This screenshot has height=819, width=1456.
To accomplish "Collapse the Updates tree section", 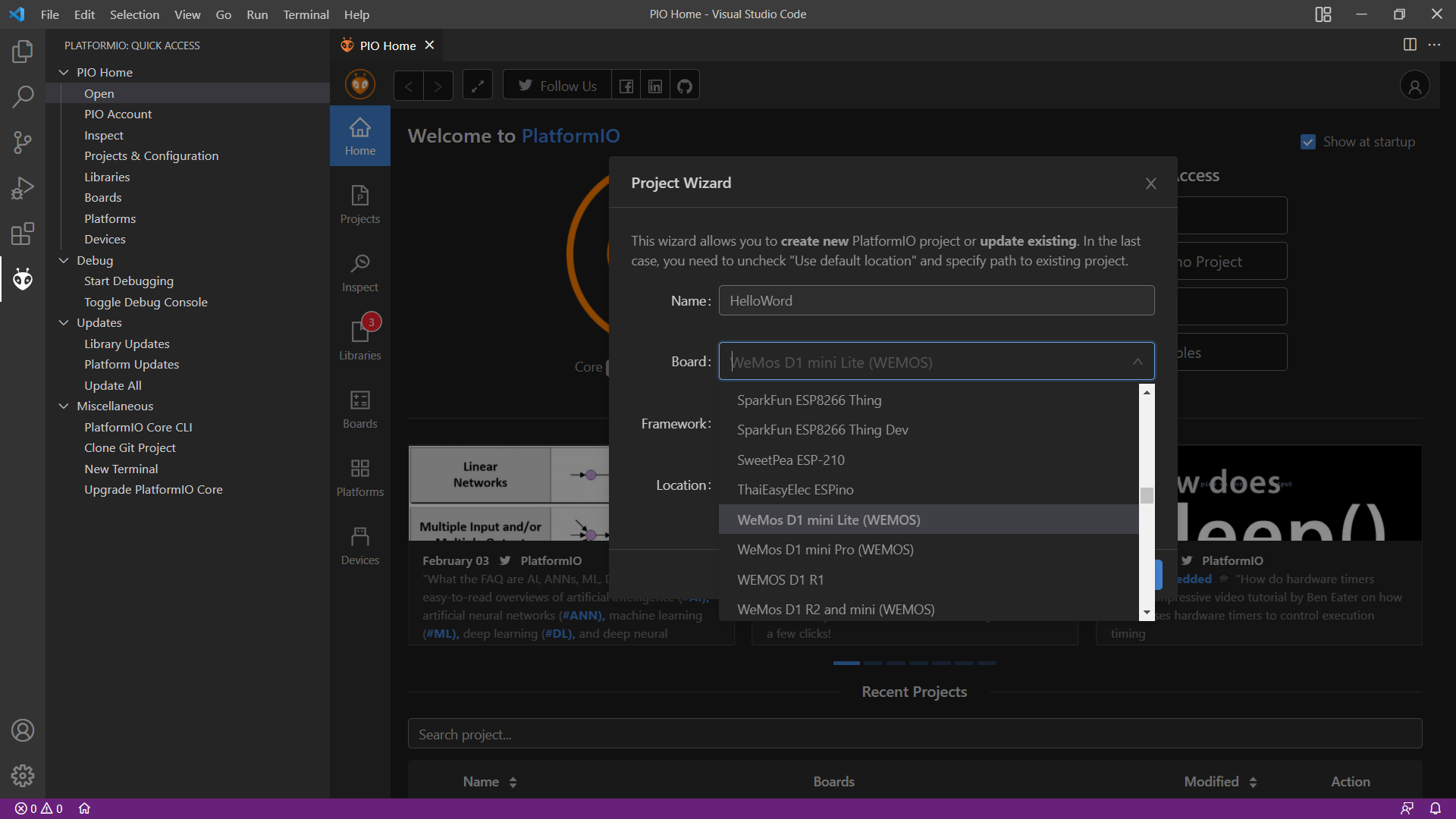I will [x=64, y=322].
